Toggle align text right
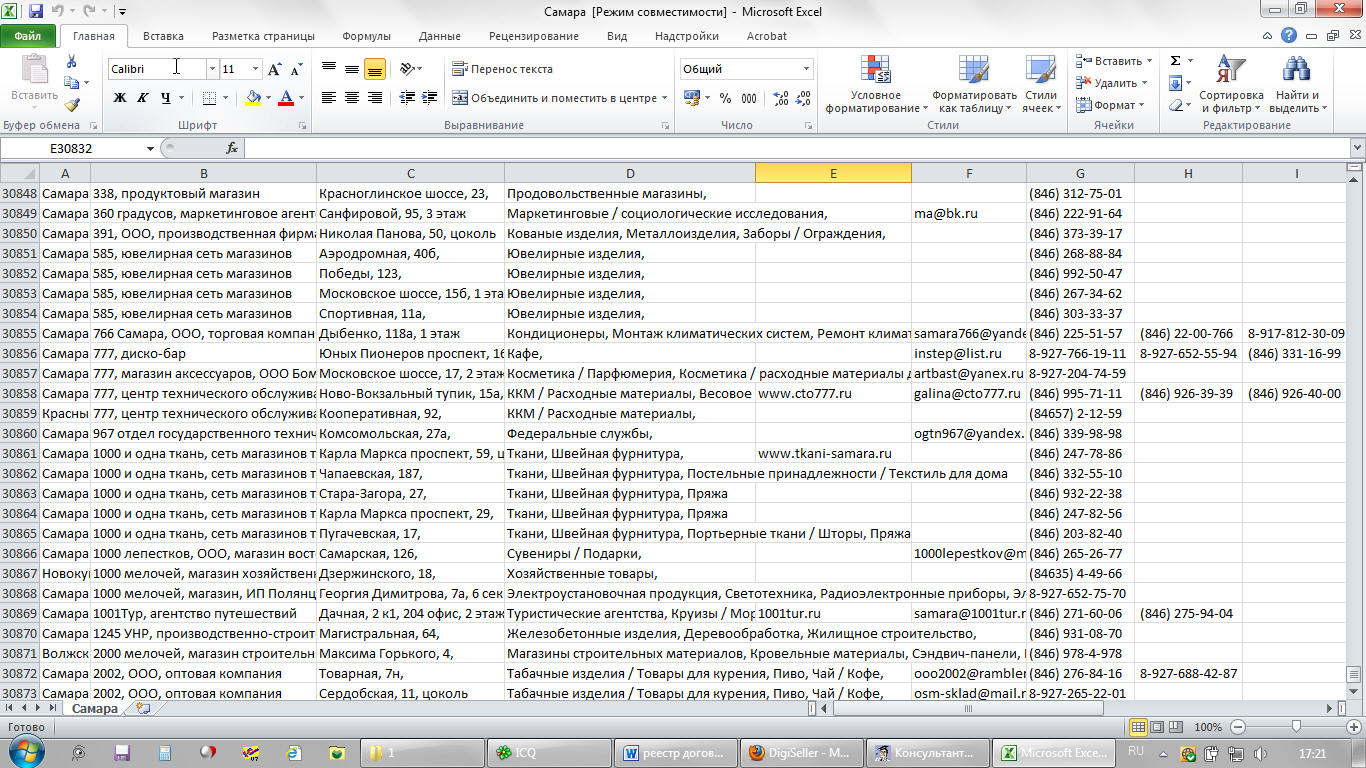 375,98
